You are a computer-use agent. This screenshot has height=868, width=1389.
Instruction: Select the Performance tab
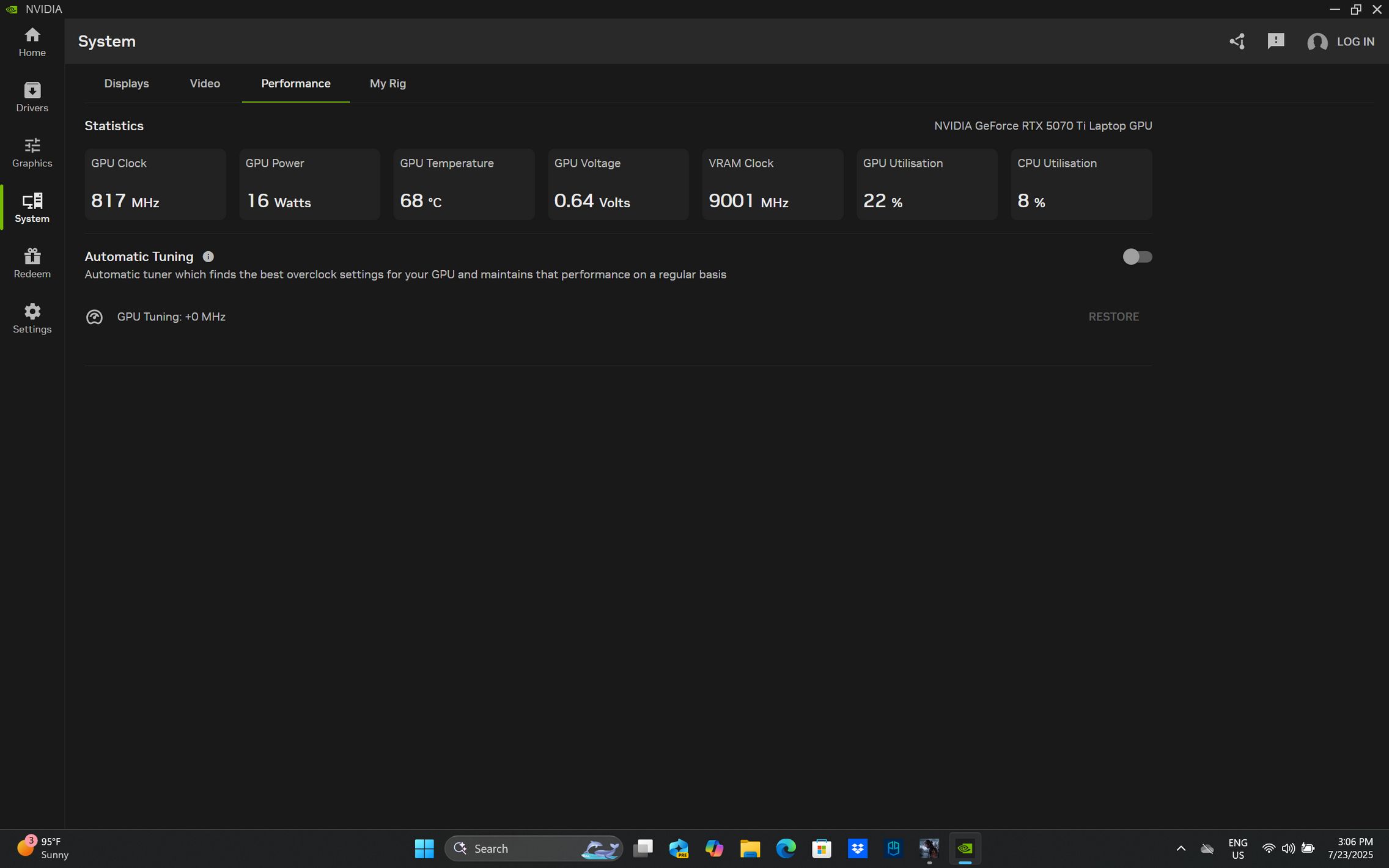296,84
